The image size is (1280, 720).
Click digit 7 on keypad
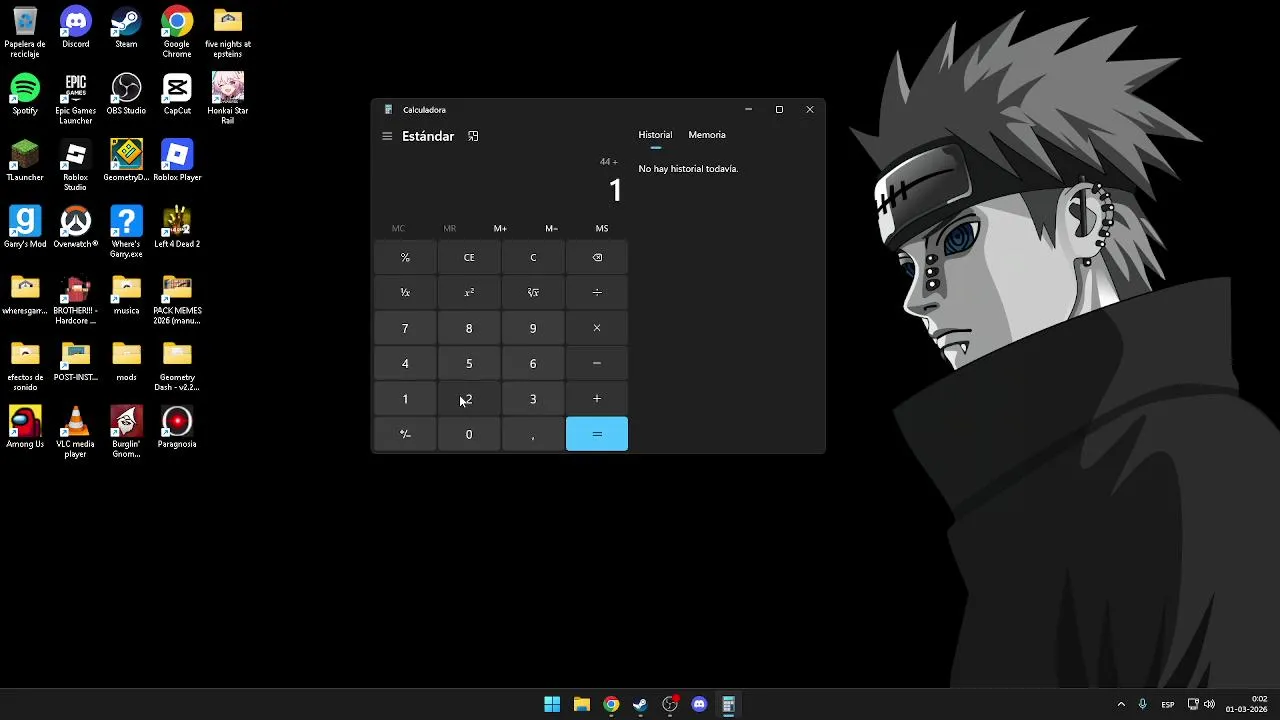pos(405,328)
